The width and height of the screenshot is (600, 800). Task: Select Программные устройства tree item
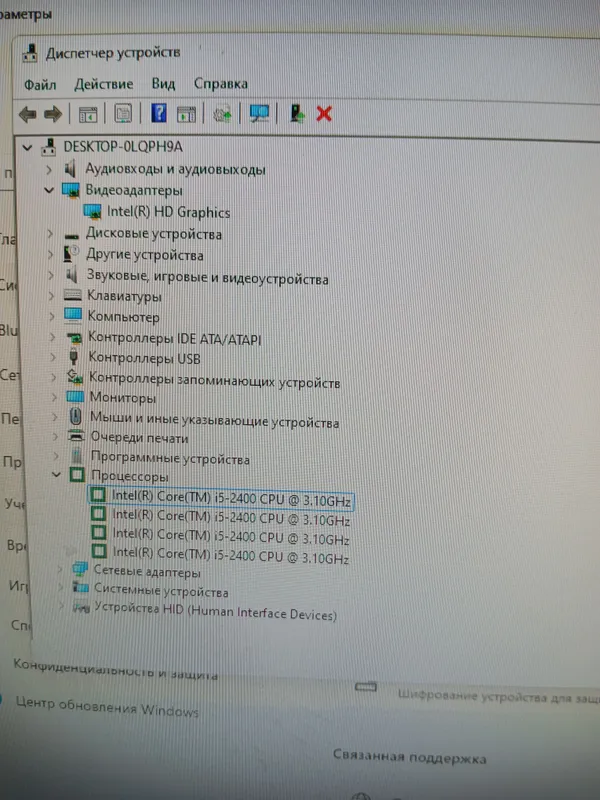[170, 458]
